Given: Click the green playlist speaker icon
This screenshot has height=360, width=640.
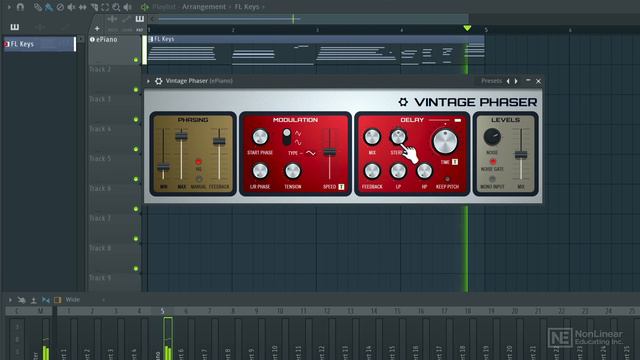Looking at the screenshot, I should 144,7.
